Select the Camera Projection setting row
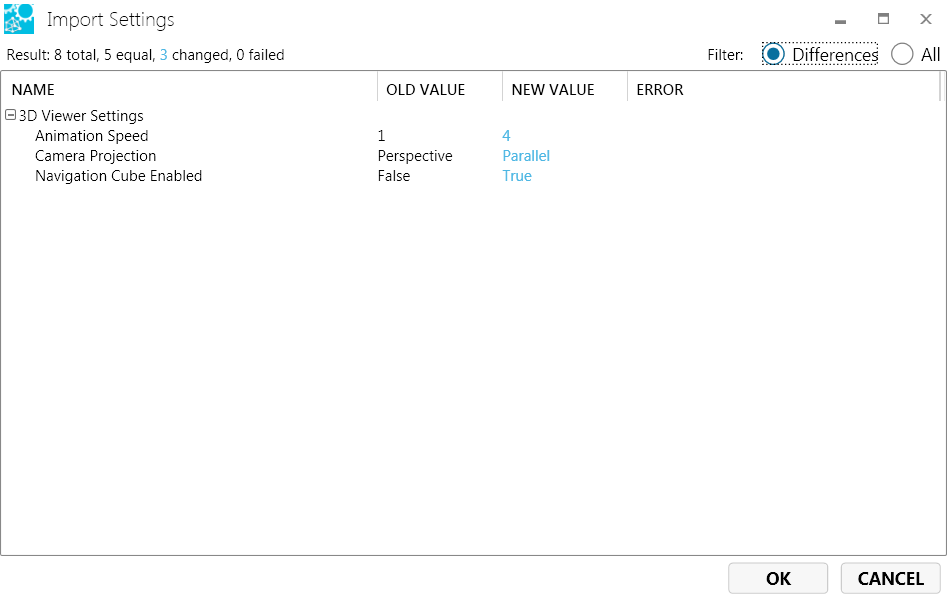This screenshot has width=947, height=600. pyautogui.click(x=95, y=156)
